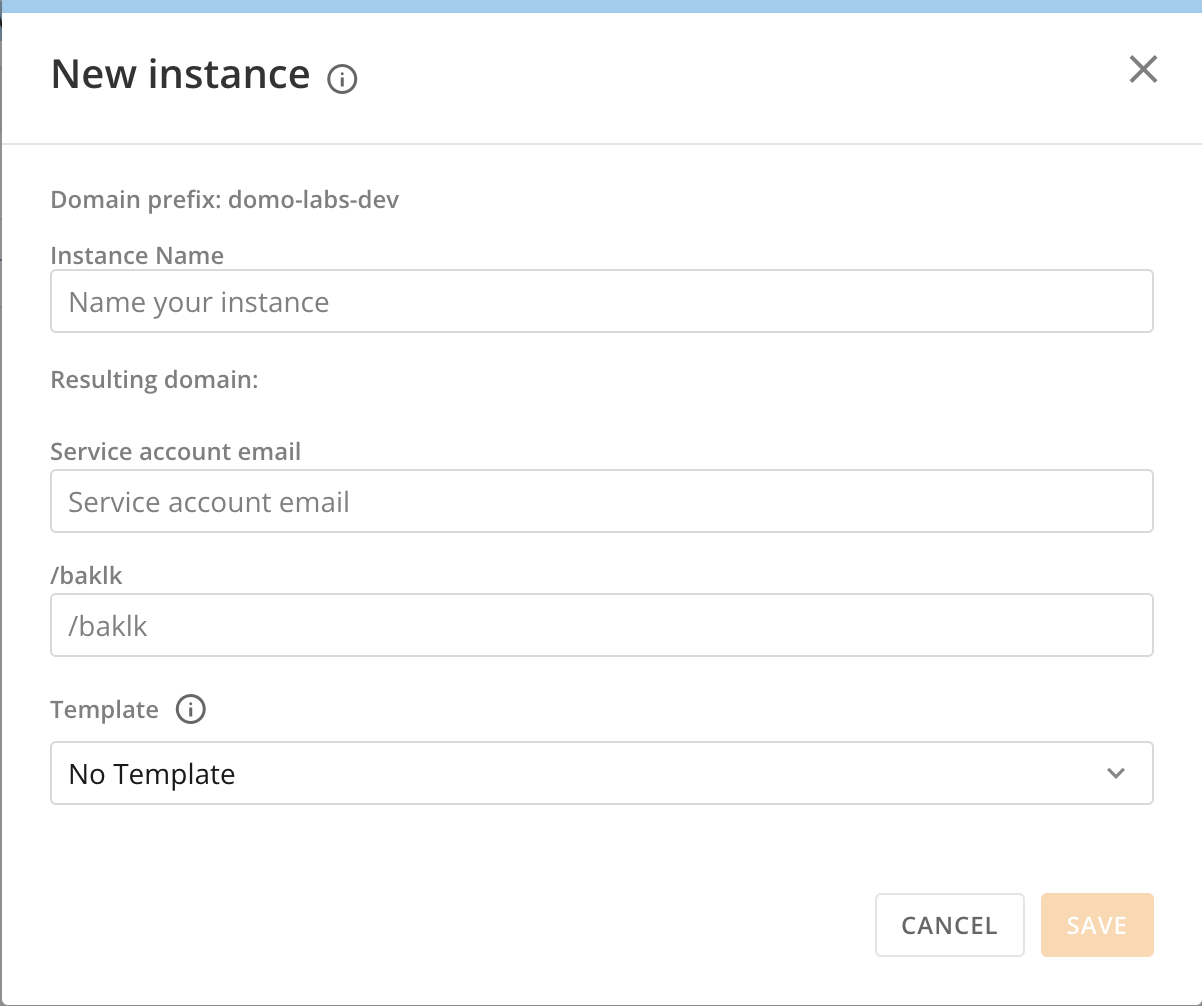Screen dimensions: 1202x1006
Task: Click the blue bar above the dialog
Action: [600, 8]
